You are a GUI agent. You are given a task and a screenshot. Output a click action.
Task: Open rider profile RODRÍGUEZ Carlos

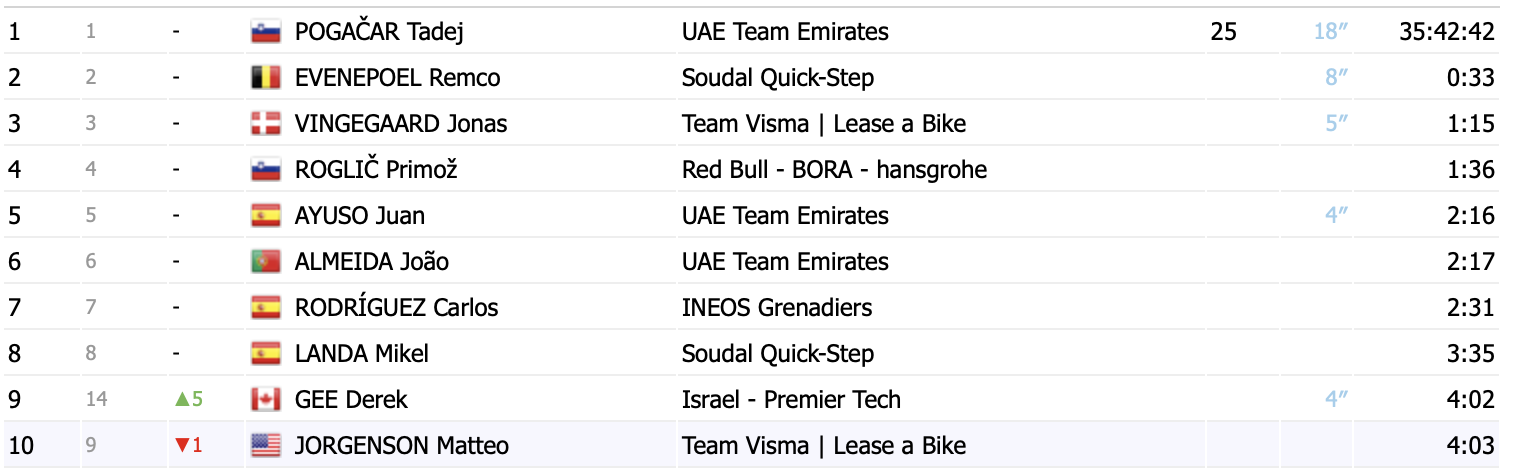pyautogui.click(x=397, y=308)
